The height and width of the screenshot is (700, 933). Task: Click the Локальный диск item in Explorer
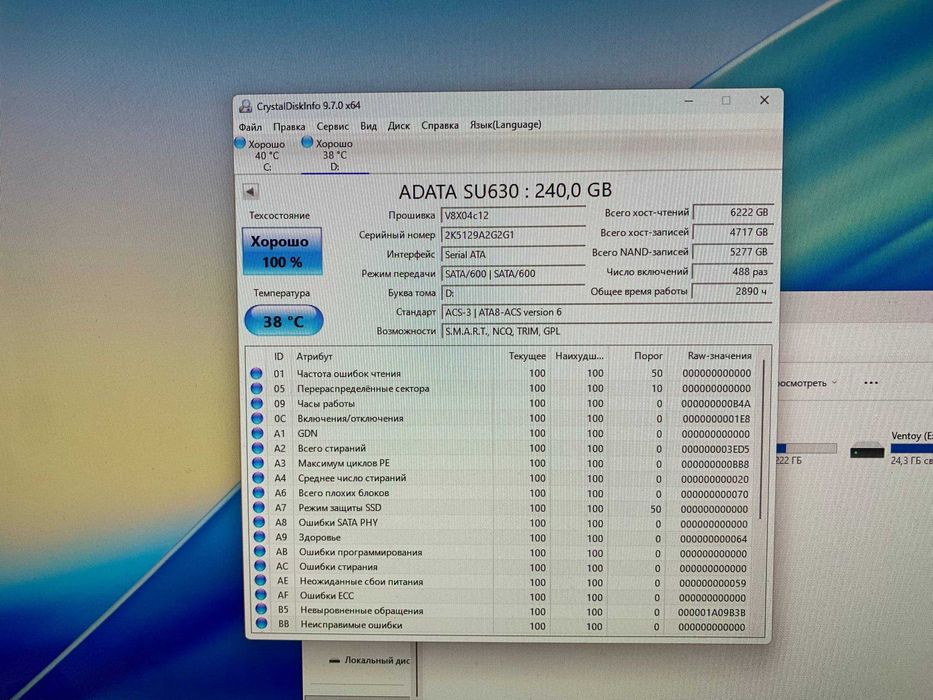click(x=370, y=661)
